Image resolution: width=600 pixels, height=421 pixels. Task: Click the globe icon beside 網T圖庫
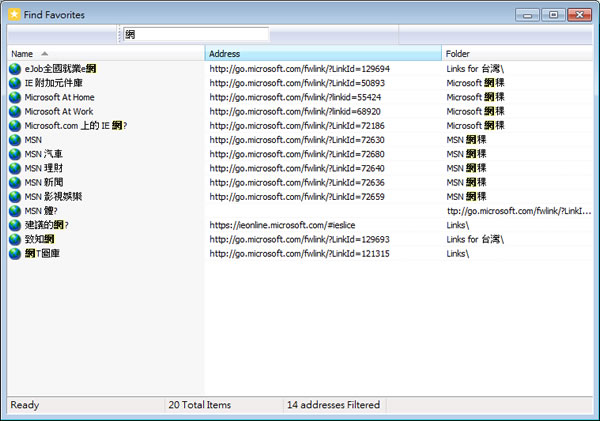click(15, 254)
